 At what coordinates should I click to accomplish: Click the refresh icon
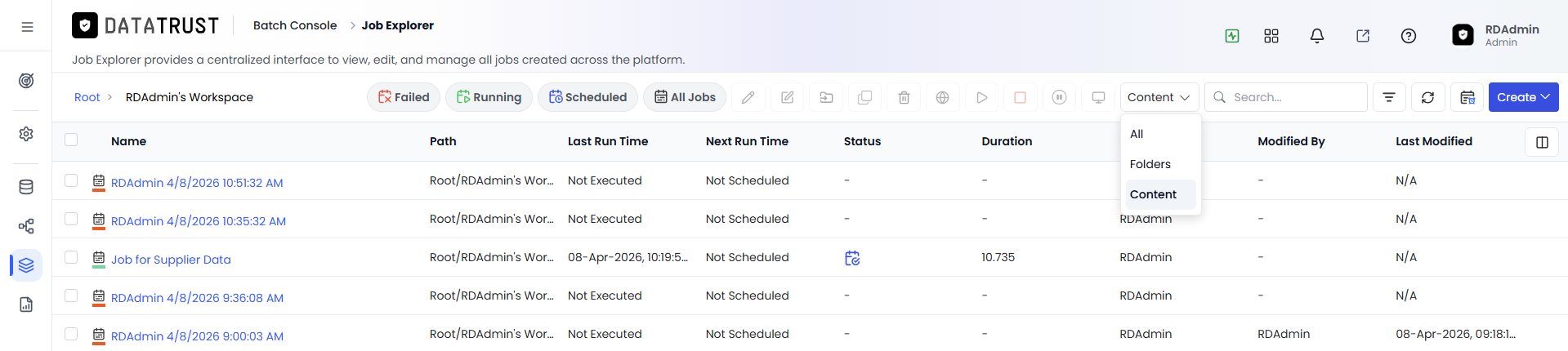coord(1427,97)
